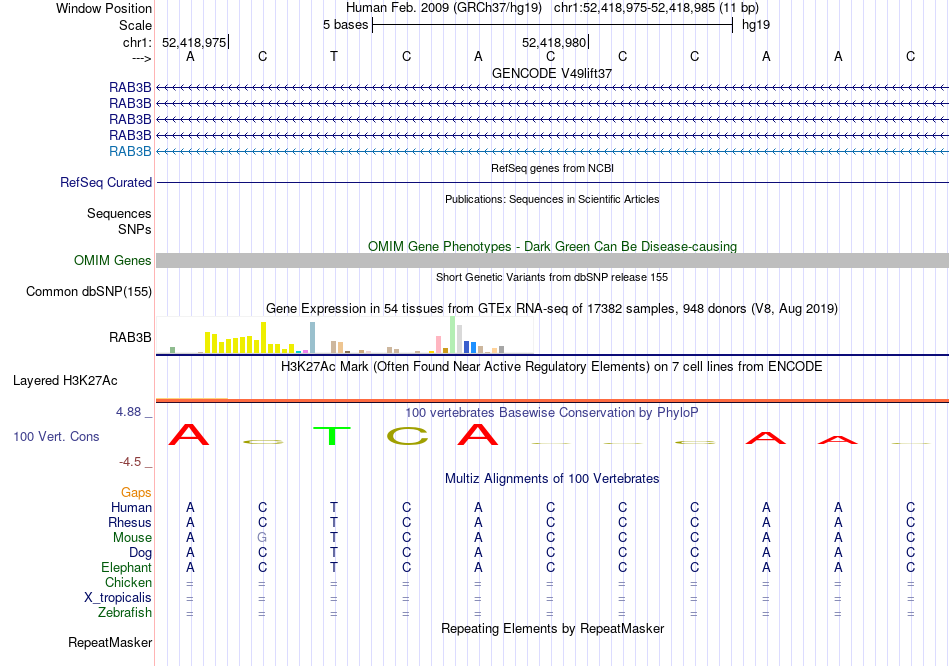
Task: Open RefSeq genes from NCBI track title
Action: coord(552,168)
